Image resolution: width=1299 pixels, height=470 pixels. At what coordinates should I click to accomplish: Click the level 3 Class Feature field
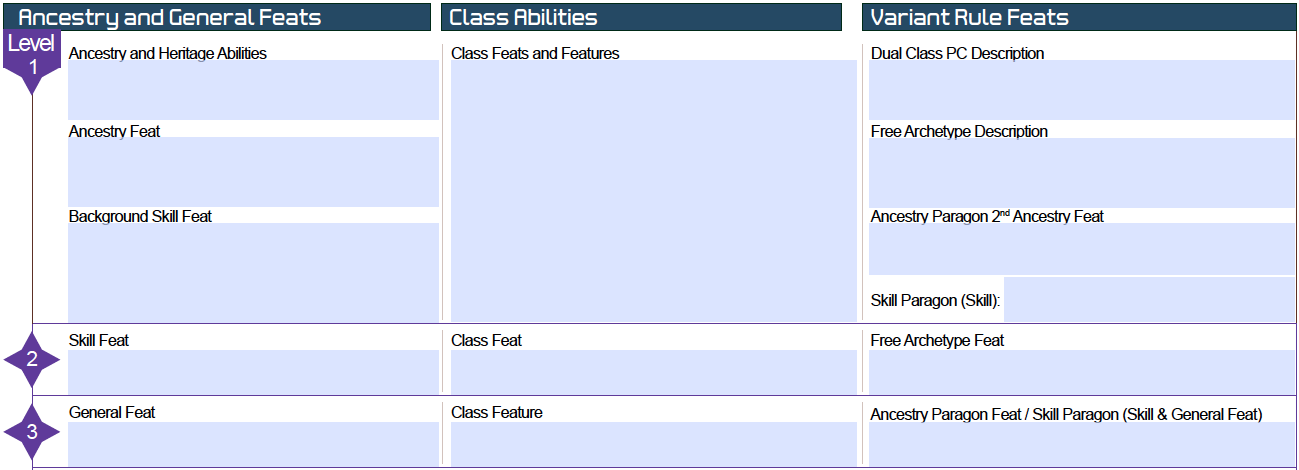coord(654,443)
